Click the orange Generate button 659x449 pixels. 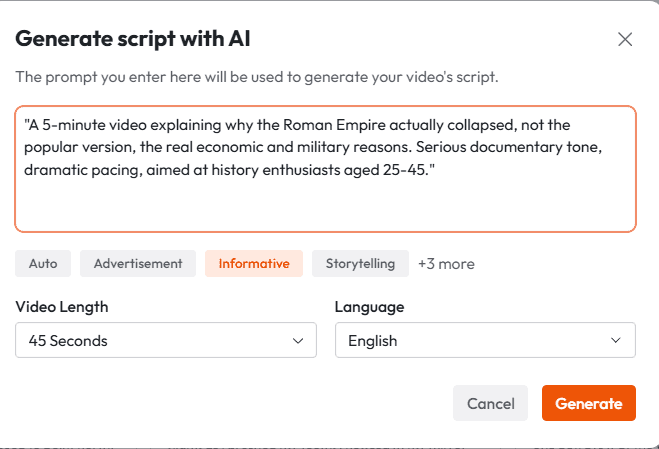coord(588,404)
